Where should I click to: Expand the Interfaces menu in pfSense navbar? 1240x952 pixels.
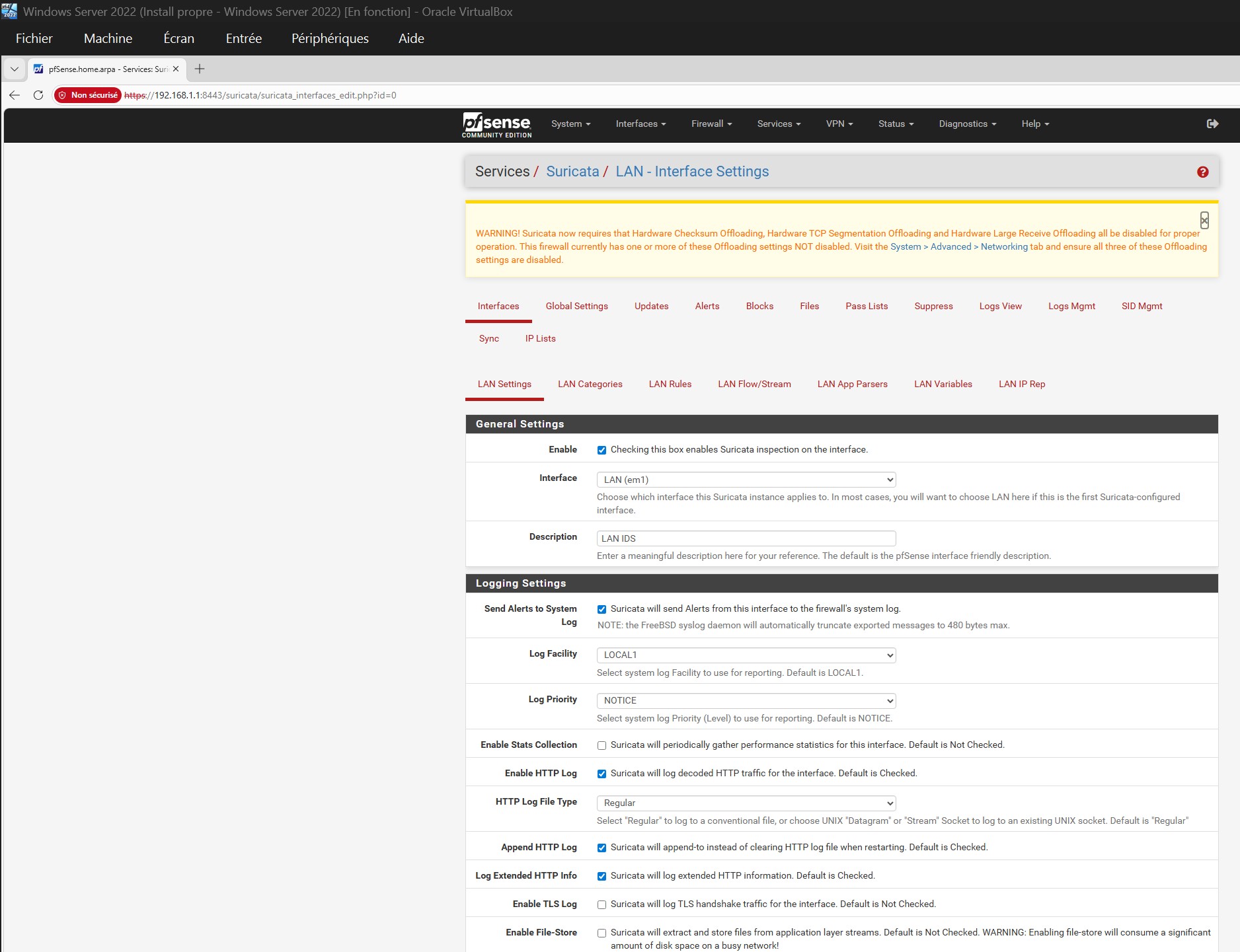coord(640,124)
